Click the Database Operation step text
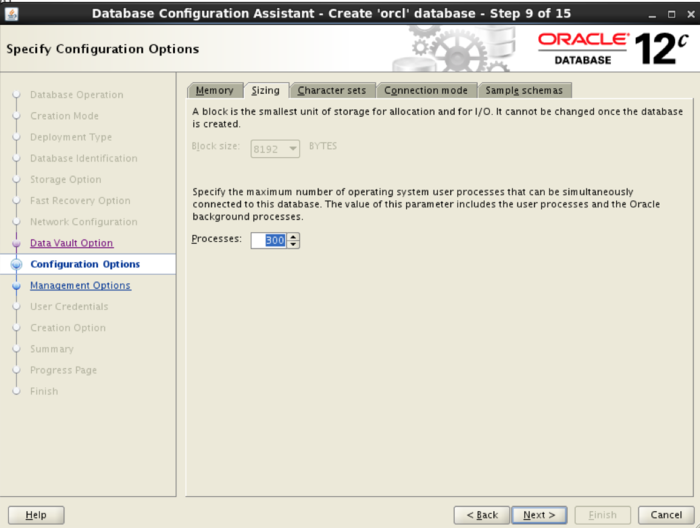The image size is (700, 528). click(77, 95)
